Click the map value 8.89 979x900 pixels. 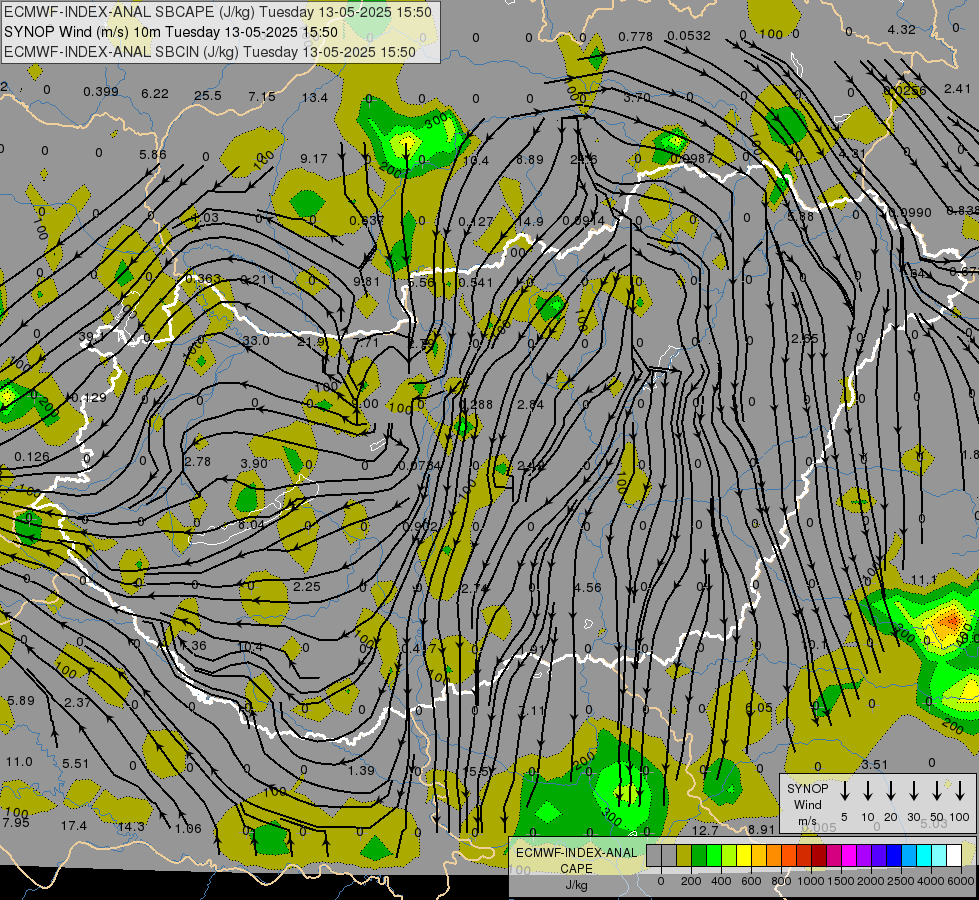530,160
